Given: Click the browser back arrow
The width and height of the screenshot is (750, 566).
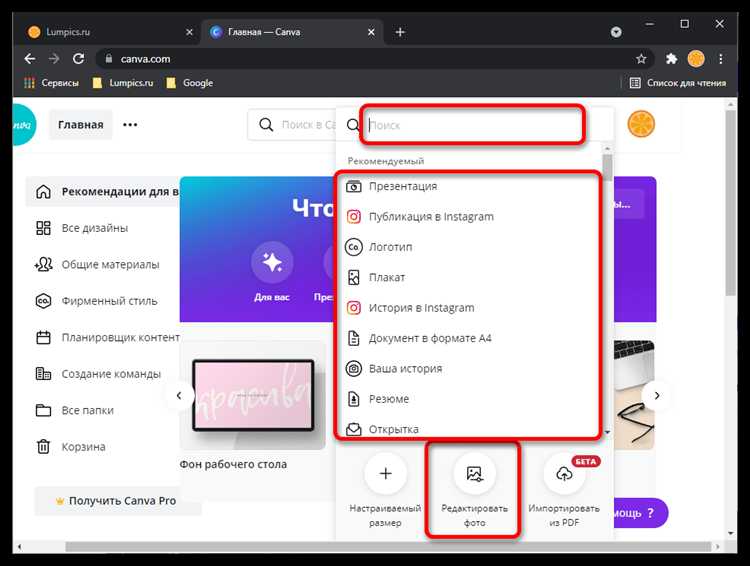Looking at the screenshot, I should coord(30,59).
